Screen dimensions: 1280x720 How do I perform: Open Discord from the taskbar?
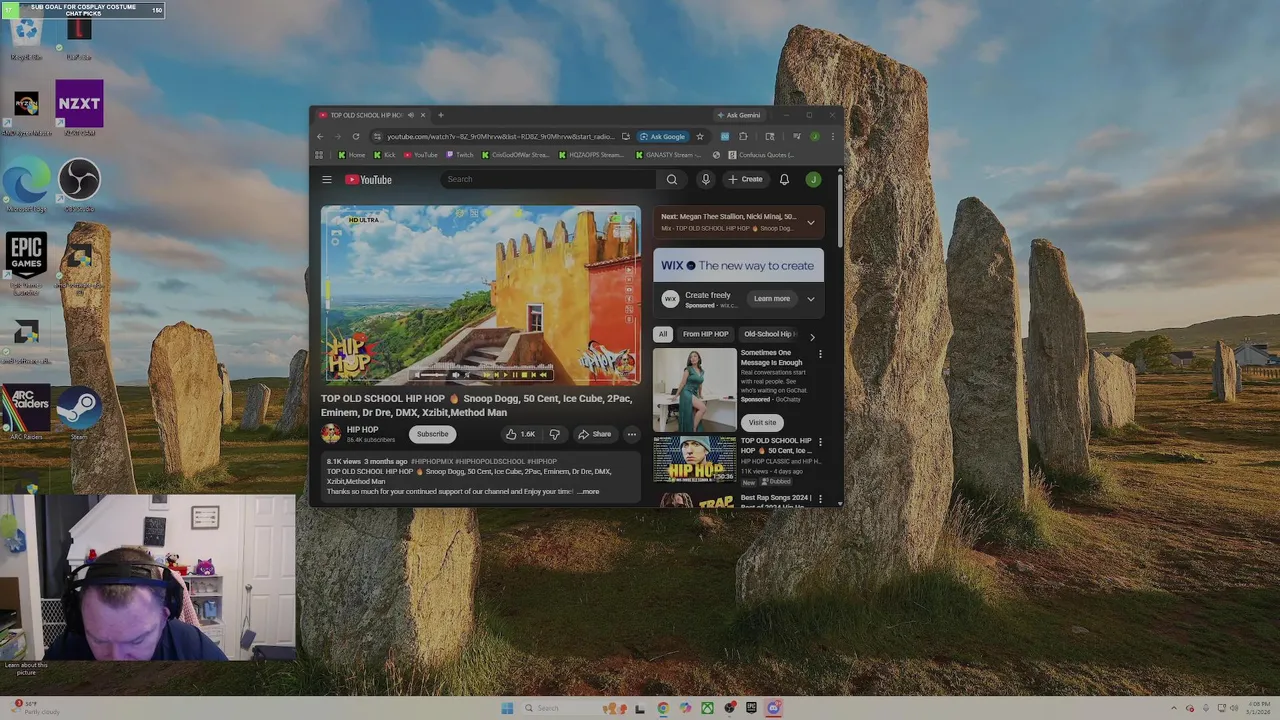click(773, 708)
